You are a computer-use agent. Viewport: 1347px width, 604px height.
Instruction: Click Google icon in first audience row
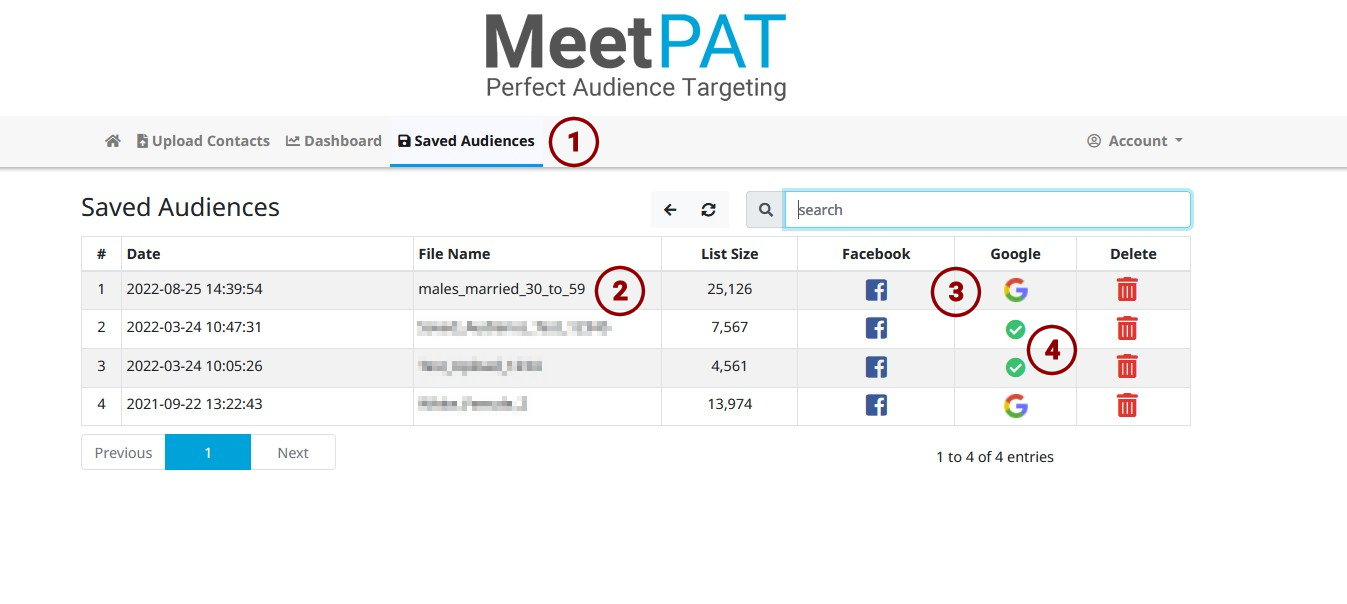click(1015, 290)
